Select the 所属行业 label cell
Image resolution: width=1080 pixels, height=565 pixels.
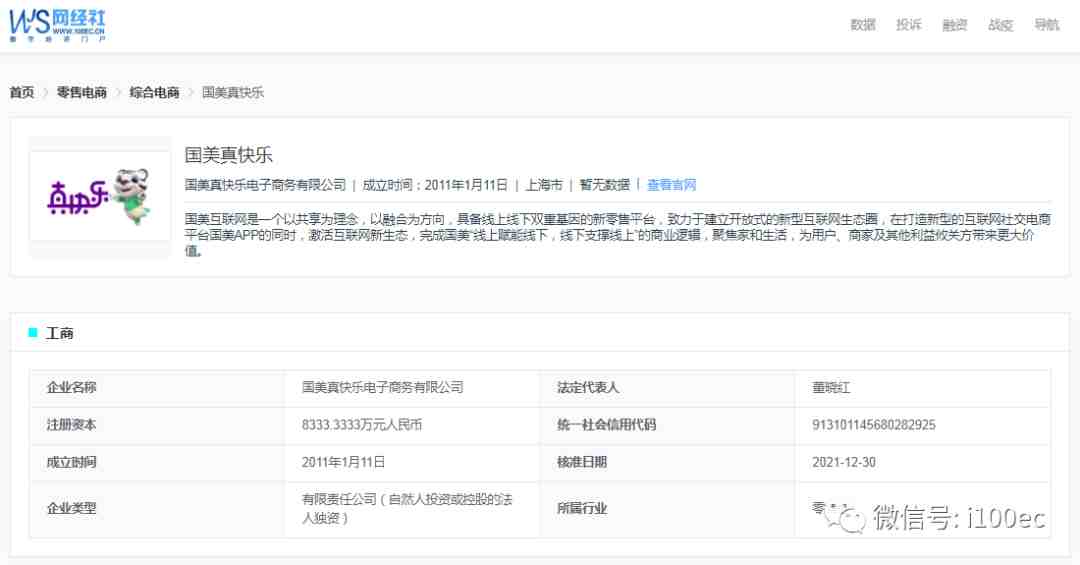tap(667, 509)
